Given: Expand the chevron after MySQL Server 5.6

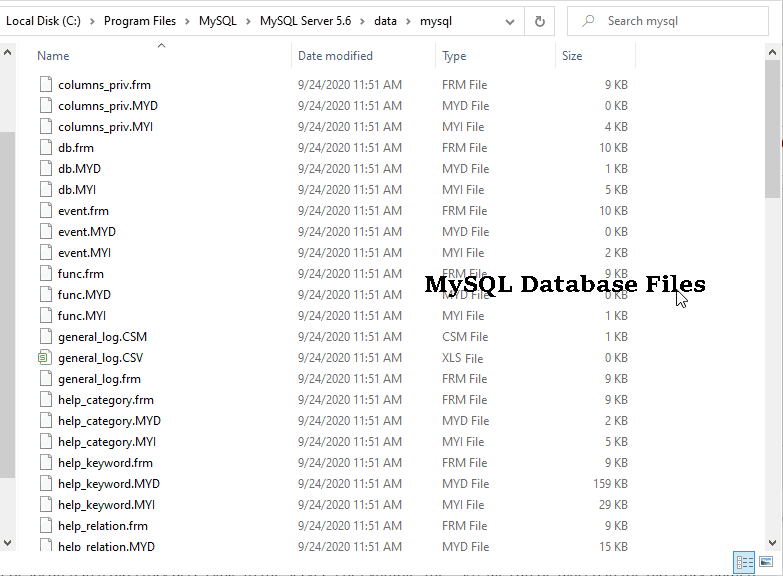Looking at the screenshot, I should (365, 21).
